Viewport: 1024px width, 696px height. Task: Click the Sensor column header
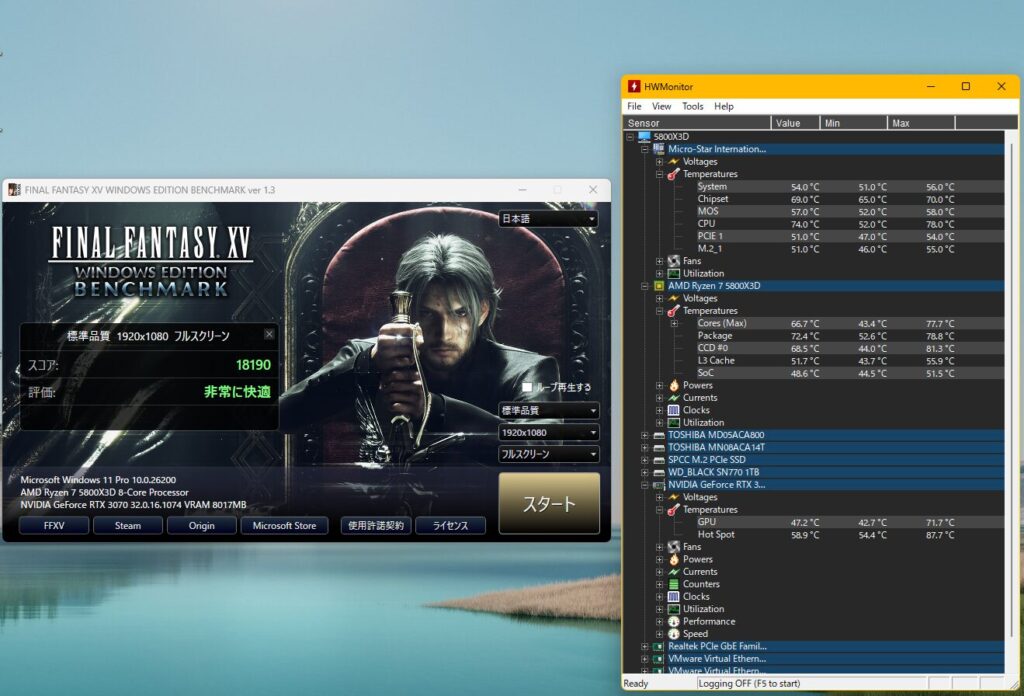pyautogui.click(x=697, y=123)
